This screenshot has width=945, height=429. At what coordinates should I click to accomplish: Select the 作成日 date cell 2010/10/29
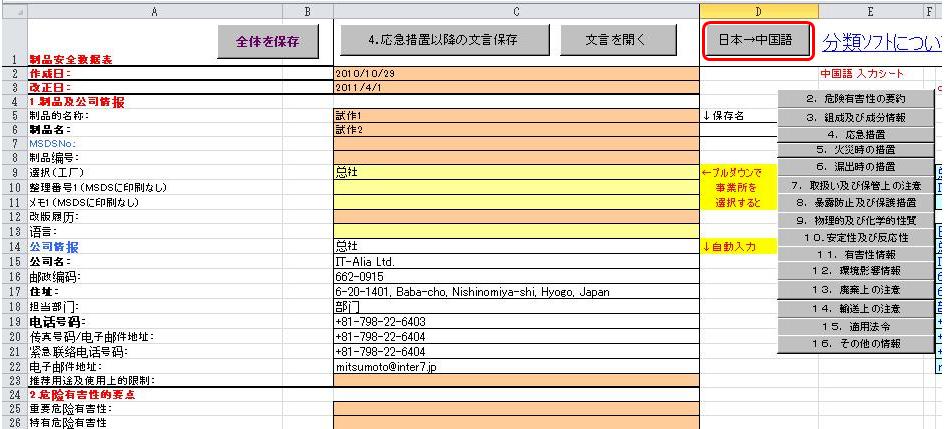click(x=516, y=74)
